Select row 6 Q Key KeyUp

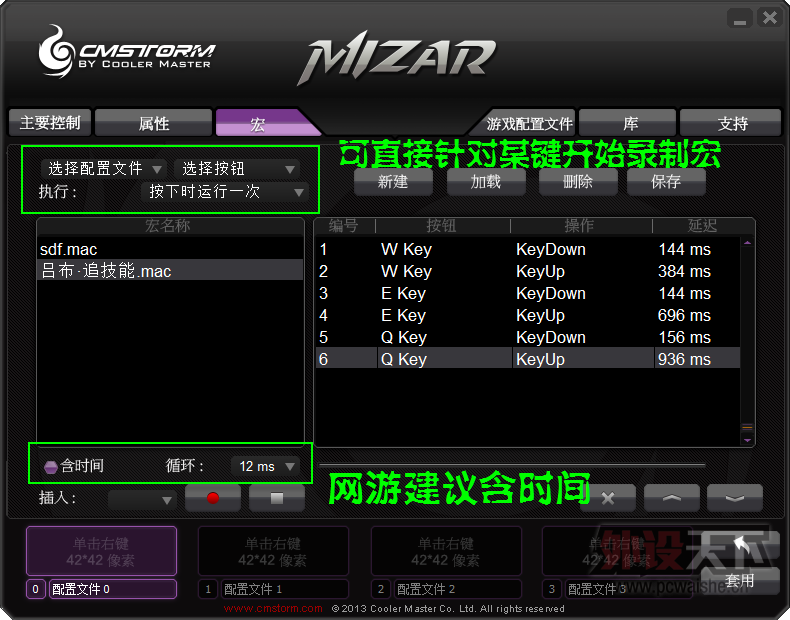point(528,359)
